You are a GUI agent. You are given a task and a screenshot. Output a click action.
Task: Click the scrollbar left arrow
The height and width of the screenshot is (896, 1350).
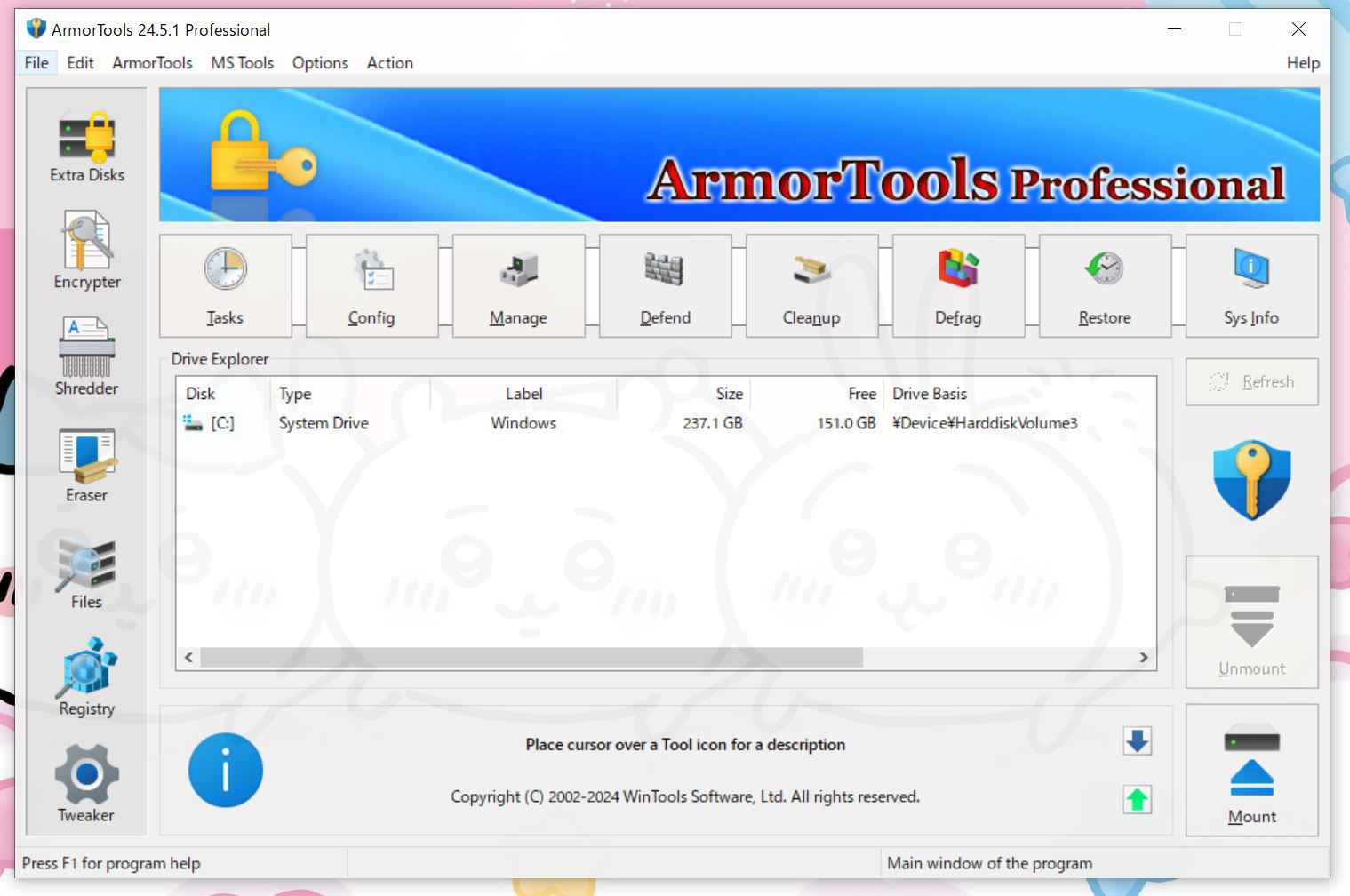(188, 658)
